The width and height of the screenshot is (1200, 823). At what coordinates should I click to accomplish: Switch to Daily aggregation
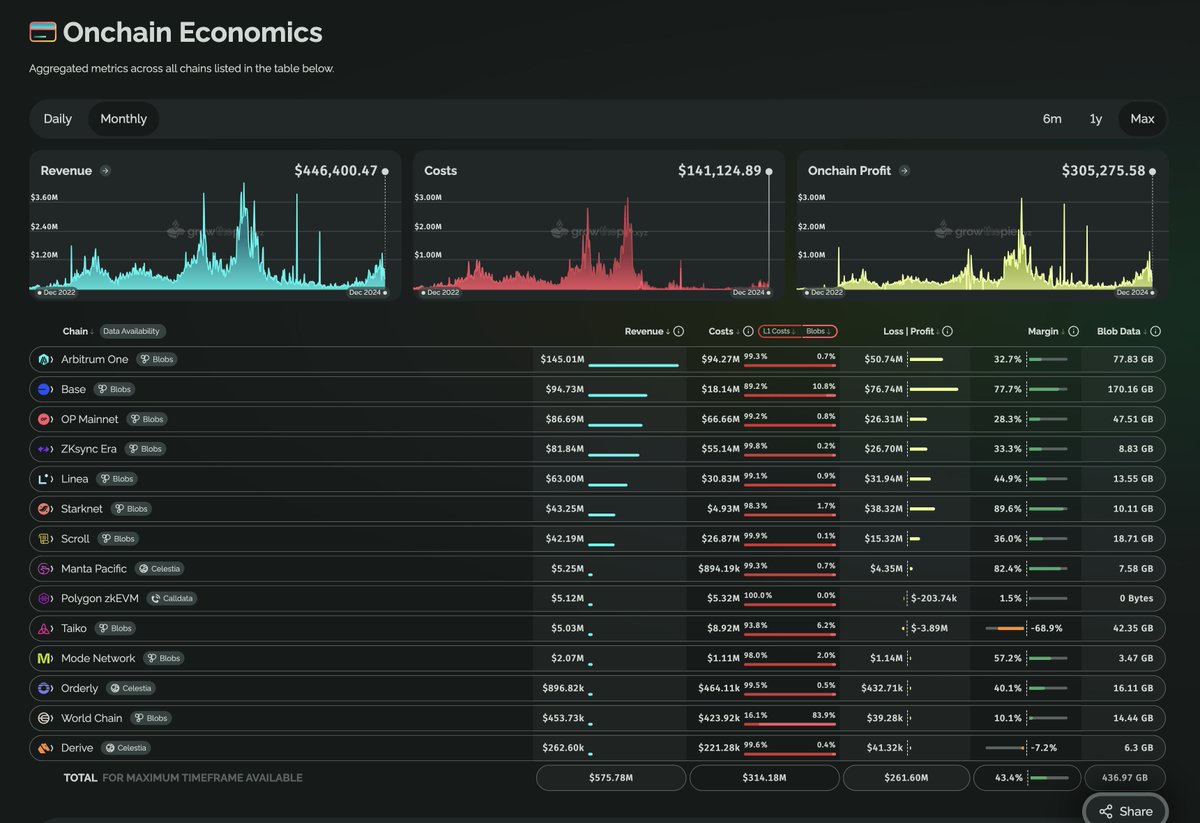[x=58, y=119]
